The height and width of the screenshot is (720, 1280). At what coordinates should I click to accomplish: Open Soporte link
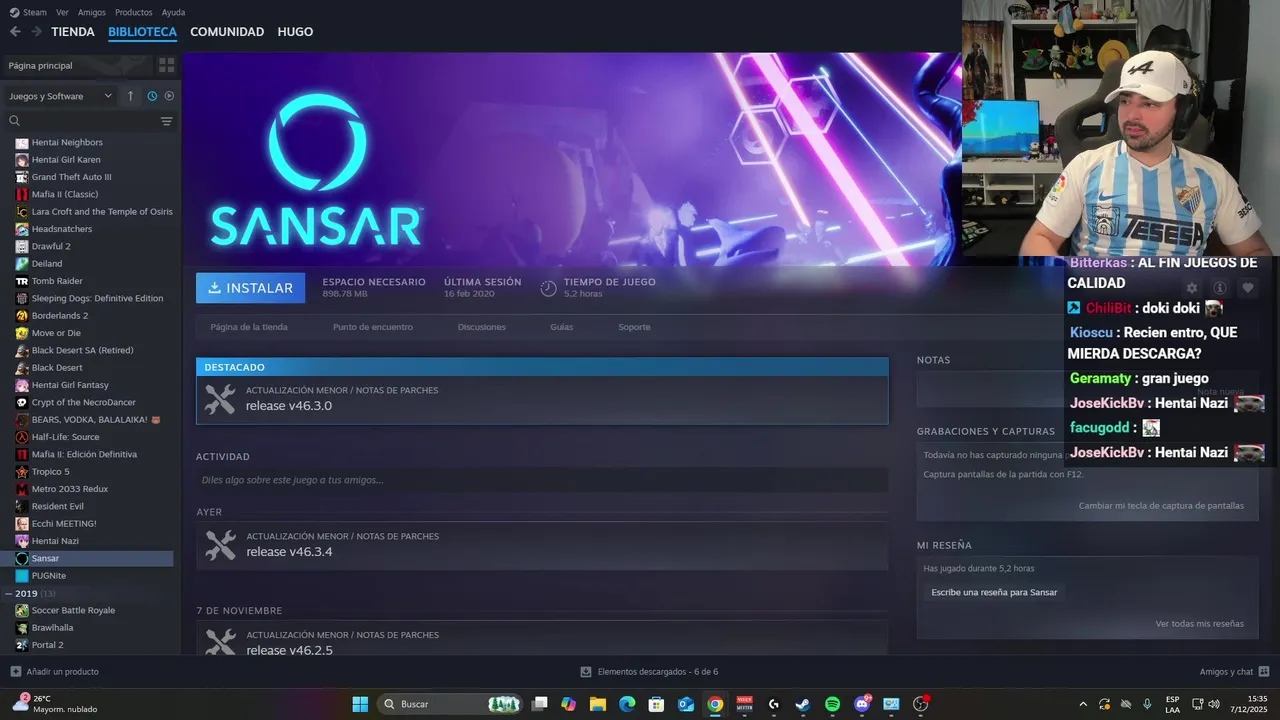(x=634, y=327)
